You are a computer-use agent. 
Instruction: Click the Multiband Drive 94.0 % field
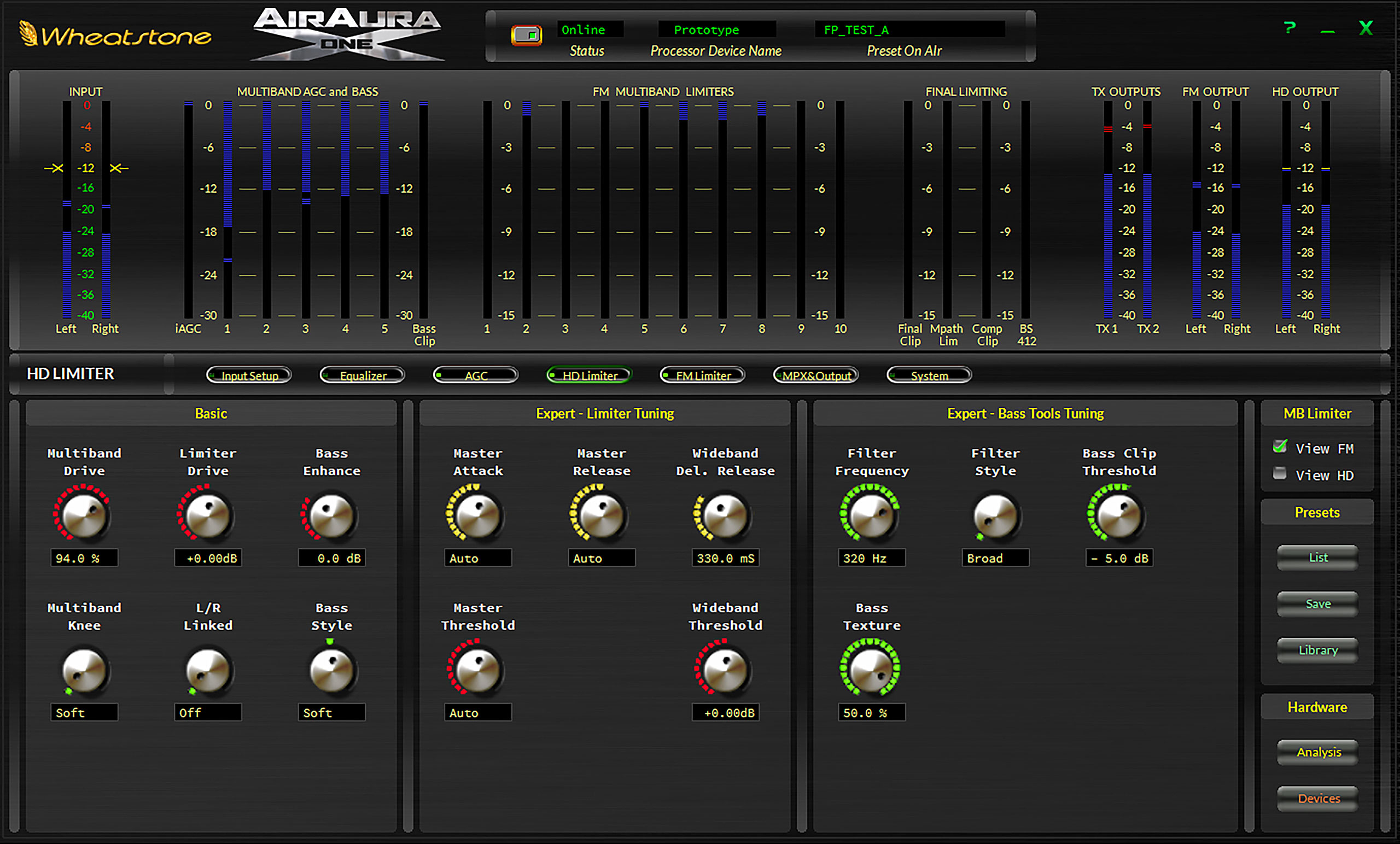(x=84, y=558)
